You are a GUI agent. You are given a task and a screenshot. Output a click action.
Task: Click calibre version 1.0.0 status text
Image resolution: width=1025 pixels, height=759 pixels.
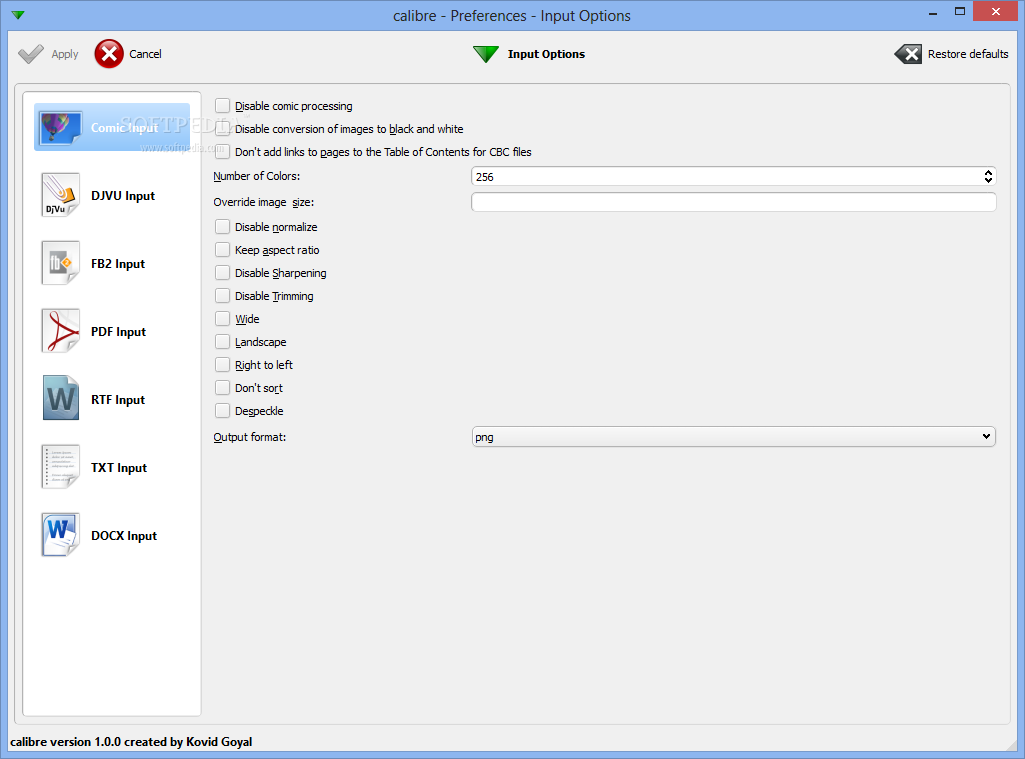coord(131,741)
